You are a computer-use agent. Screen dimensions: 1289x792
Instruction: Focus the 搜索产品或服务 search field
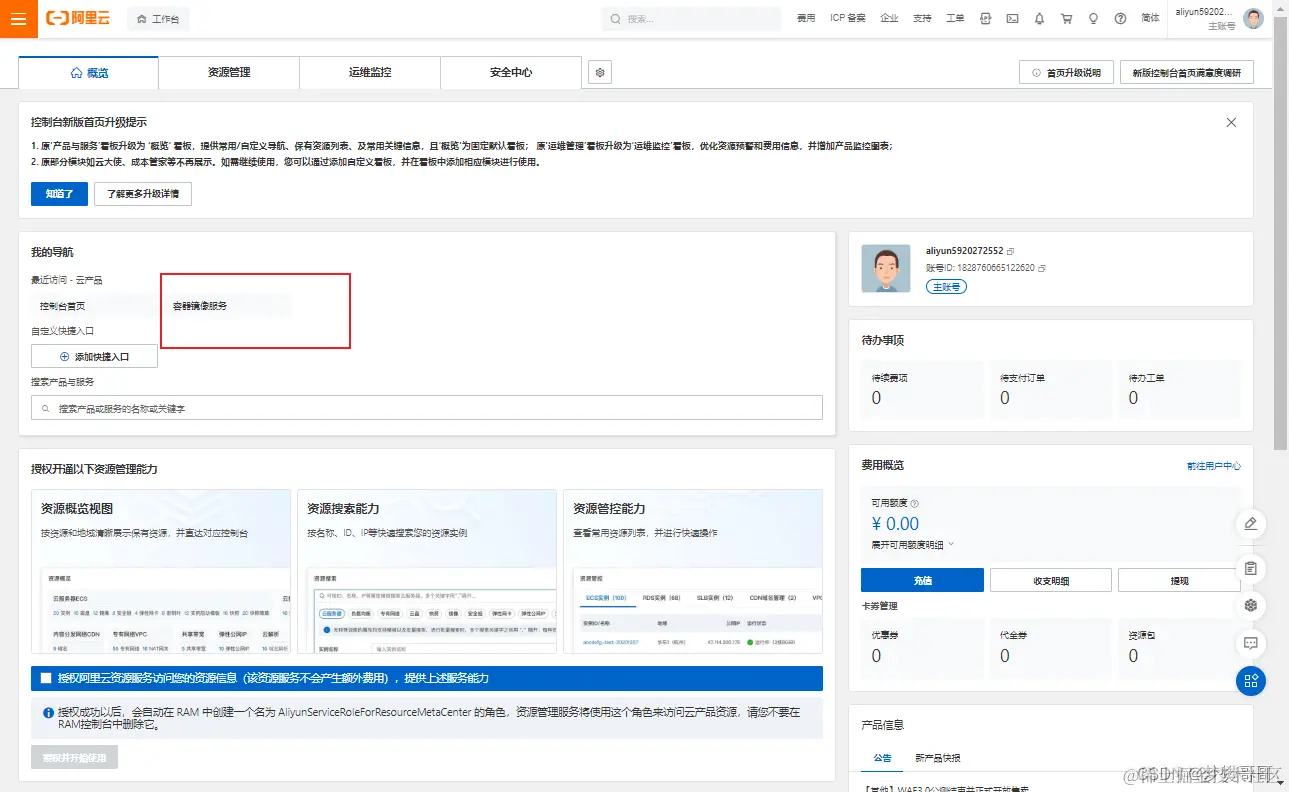427,408
